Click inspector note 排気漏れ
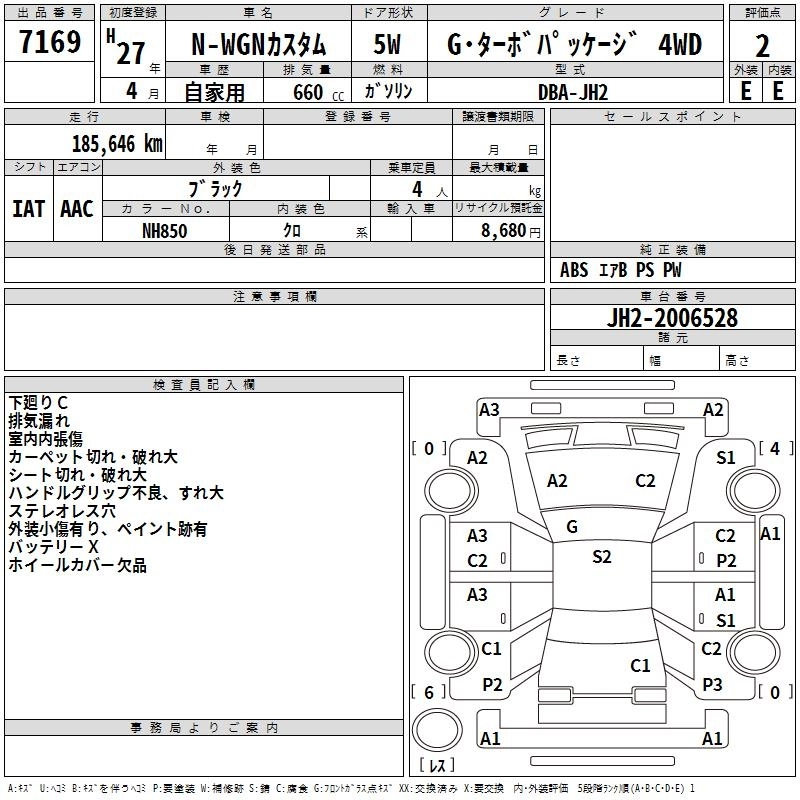This screenshot has height=800, width=800. pos(39,421)
